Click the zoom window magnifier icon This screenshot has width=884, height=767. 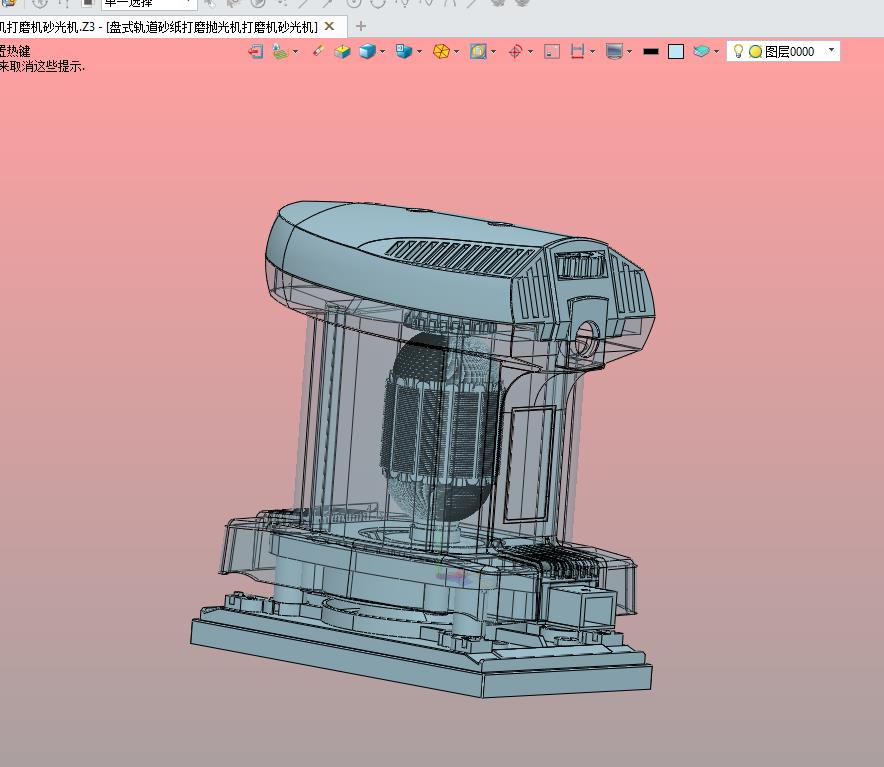coord(478,52)
